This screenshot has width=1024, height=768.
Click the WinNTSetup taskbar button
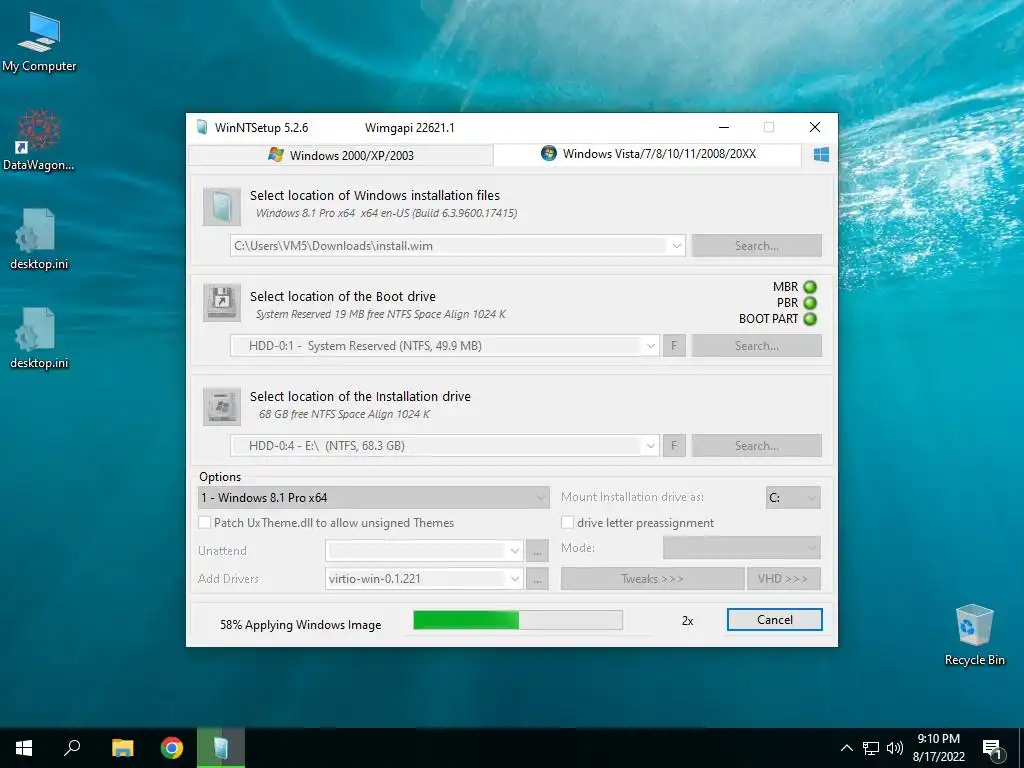point(221,748)
